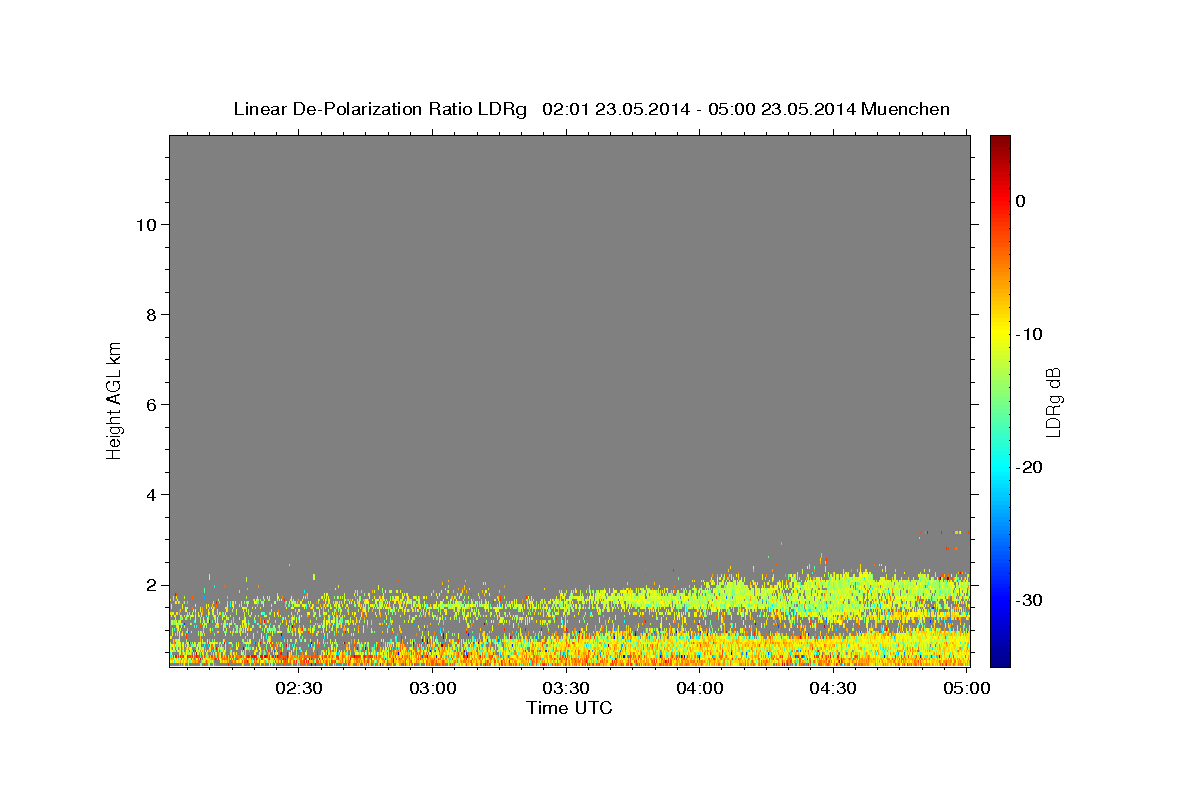
Task: Click the 04:00 time tick label
Action: click(700, 688)
